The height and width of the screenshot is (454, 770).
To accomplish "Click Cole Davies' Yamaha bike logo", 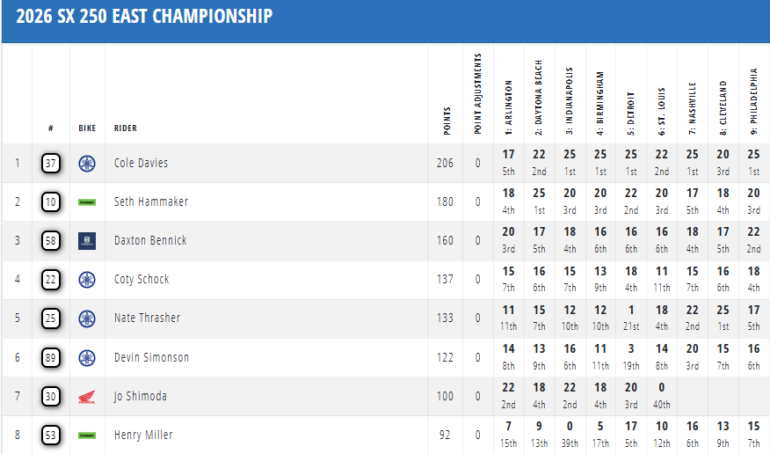I will point(87,163).
